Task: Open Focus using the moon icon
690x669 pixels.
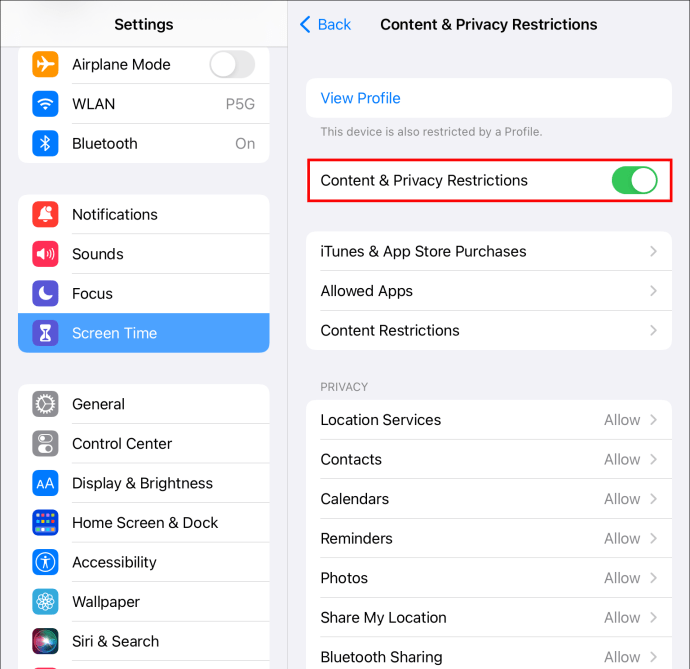Action: [45, 294]
